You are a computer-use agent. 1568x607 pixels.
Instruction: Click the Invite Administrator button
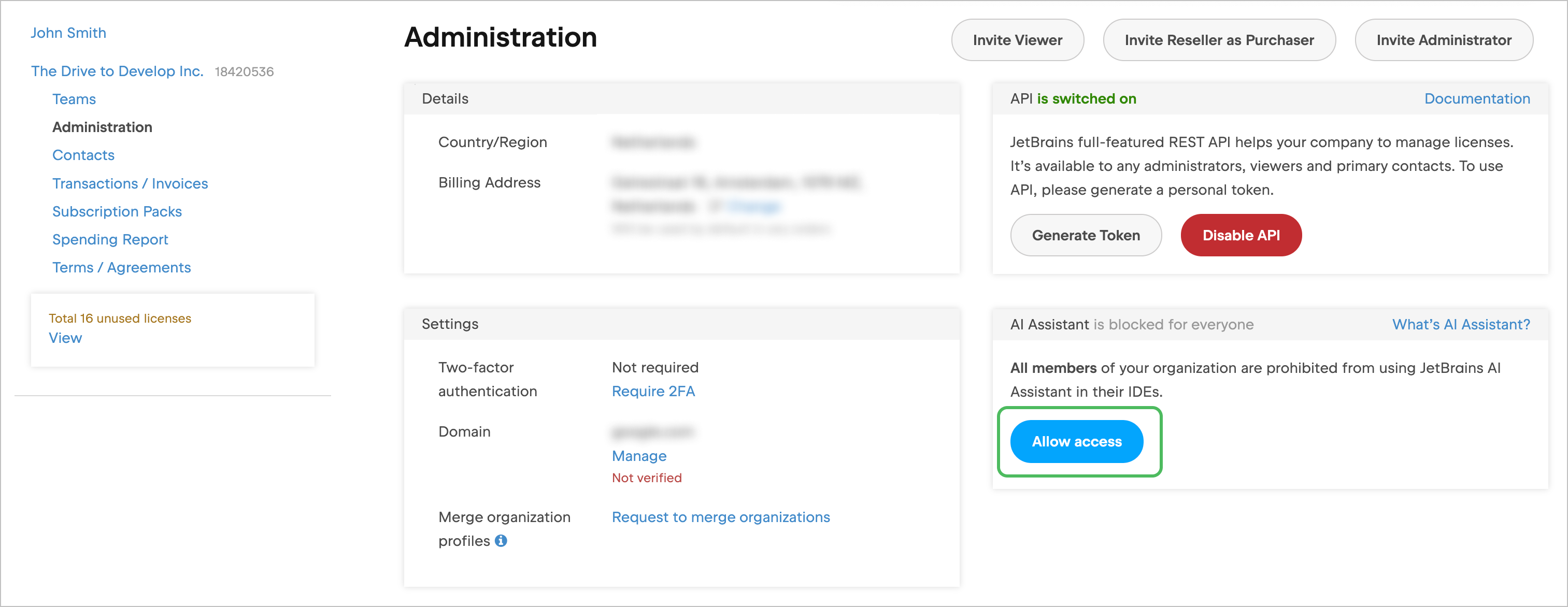pyautogui.click(x=1444, y=39)
